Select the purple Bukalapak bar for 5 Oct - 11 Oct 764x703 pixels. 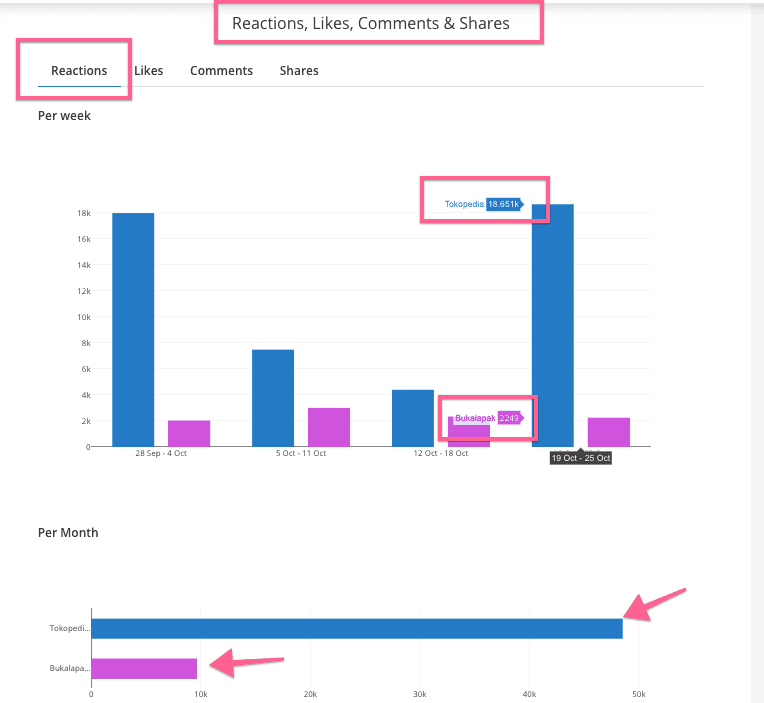click(329, 427)
